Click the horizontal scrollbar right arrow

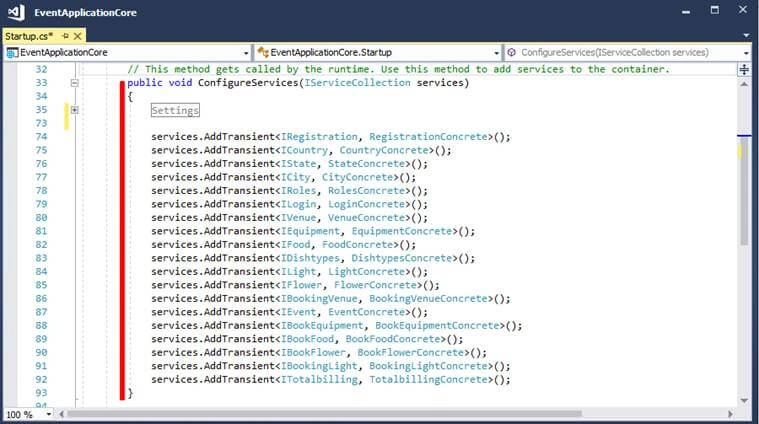730,414
